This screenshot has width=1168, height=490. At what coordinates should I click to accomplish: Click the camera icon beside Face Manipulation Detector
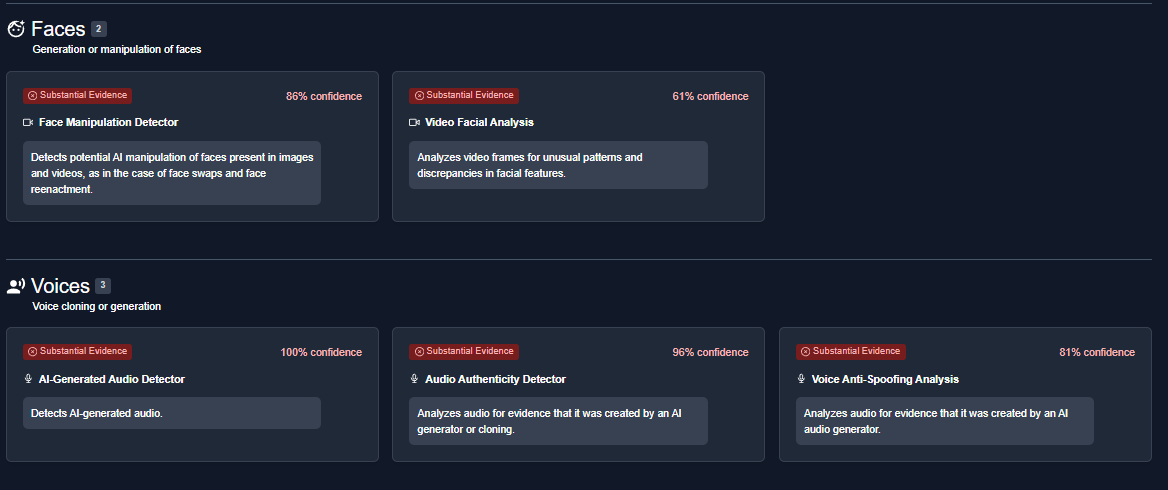[x=28, y=122]
